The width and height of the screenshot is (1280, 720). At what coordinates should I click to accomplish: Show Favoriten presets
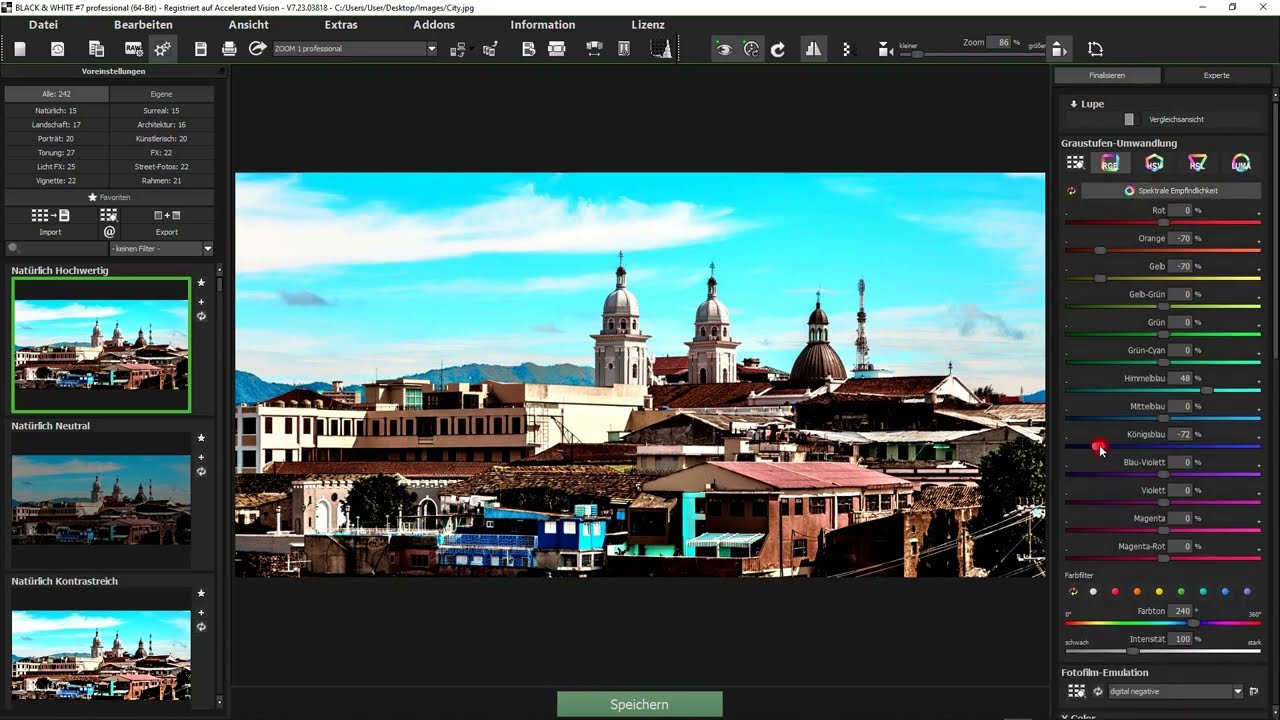(x=109, y=197)
